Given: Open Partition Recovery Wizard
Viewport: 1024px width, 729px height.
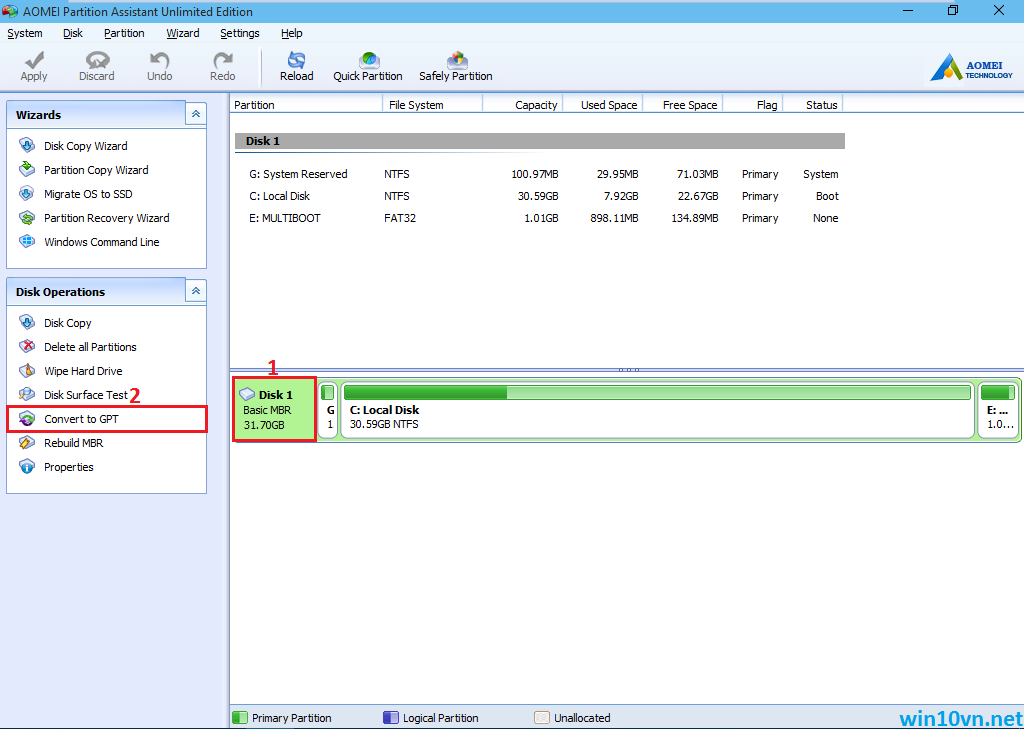Looking at the screenshot, I should click(x=106, y=218).
